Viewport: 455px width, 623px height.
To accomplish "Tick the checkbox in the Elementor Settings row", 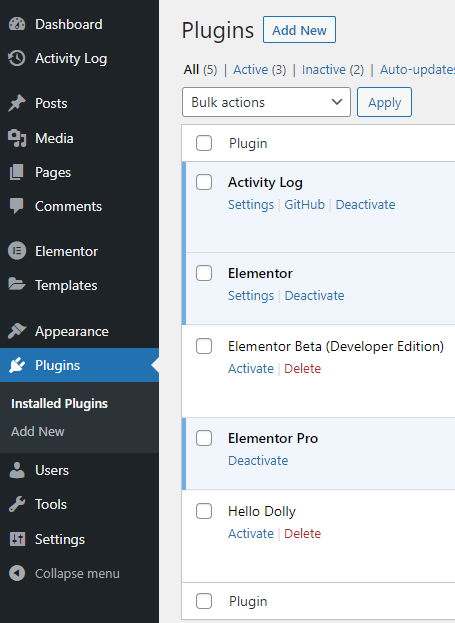I will coord(204,273).
